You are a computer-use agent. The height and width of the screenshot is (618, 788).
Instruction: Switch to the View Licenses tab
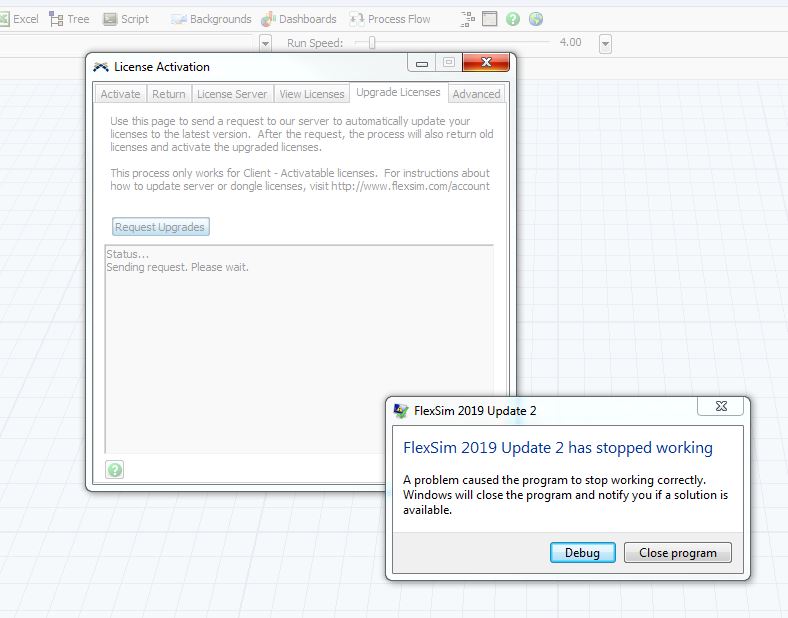point(312,94)
